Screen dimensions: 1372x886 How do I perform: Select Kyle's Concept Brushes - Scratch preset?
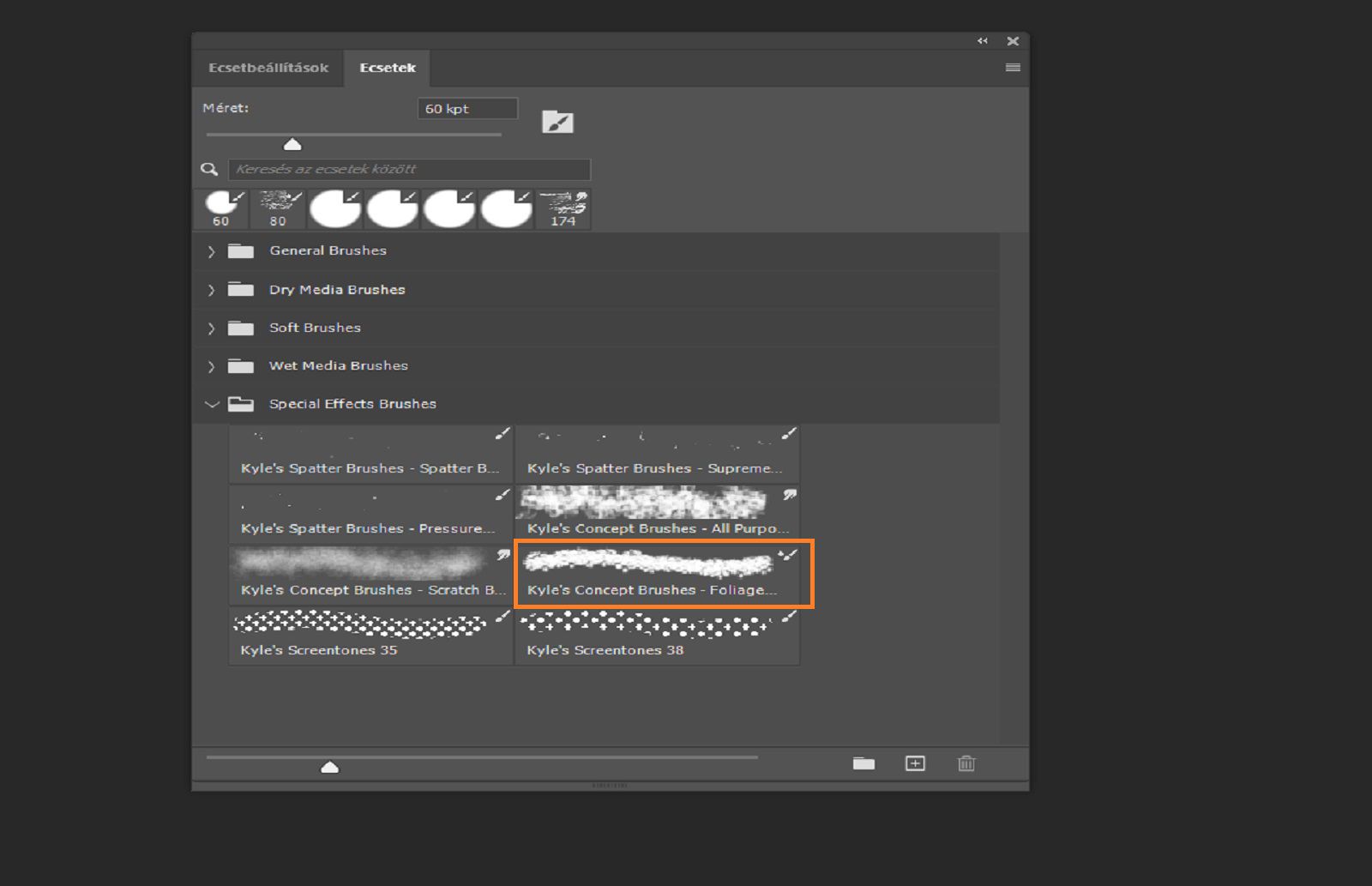[x=370, y=575]
